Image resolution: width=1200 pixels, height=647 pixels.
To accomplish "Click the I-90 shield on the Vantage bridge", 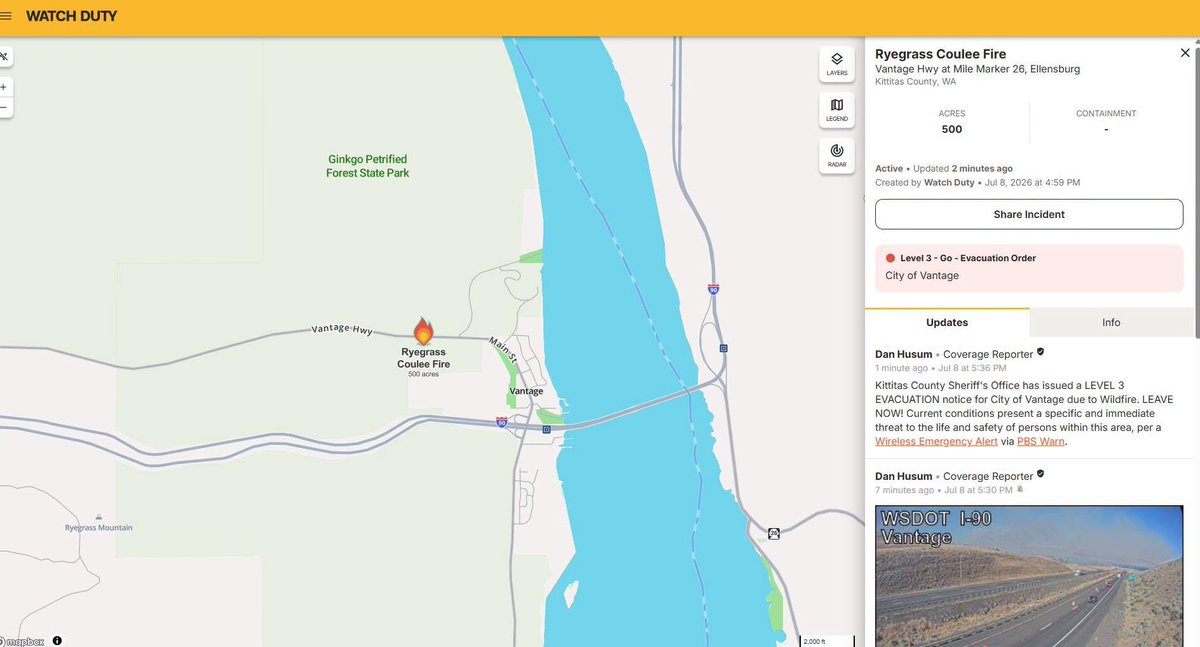I will click(501, 423).
